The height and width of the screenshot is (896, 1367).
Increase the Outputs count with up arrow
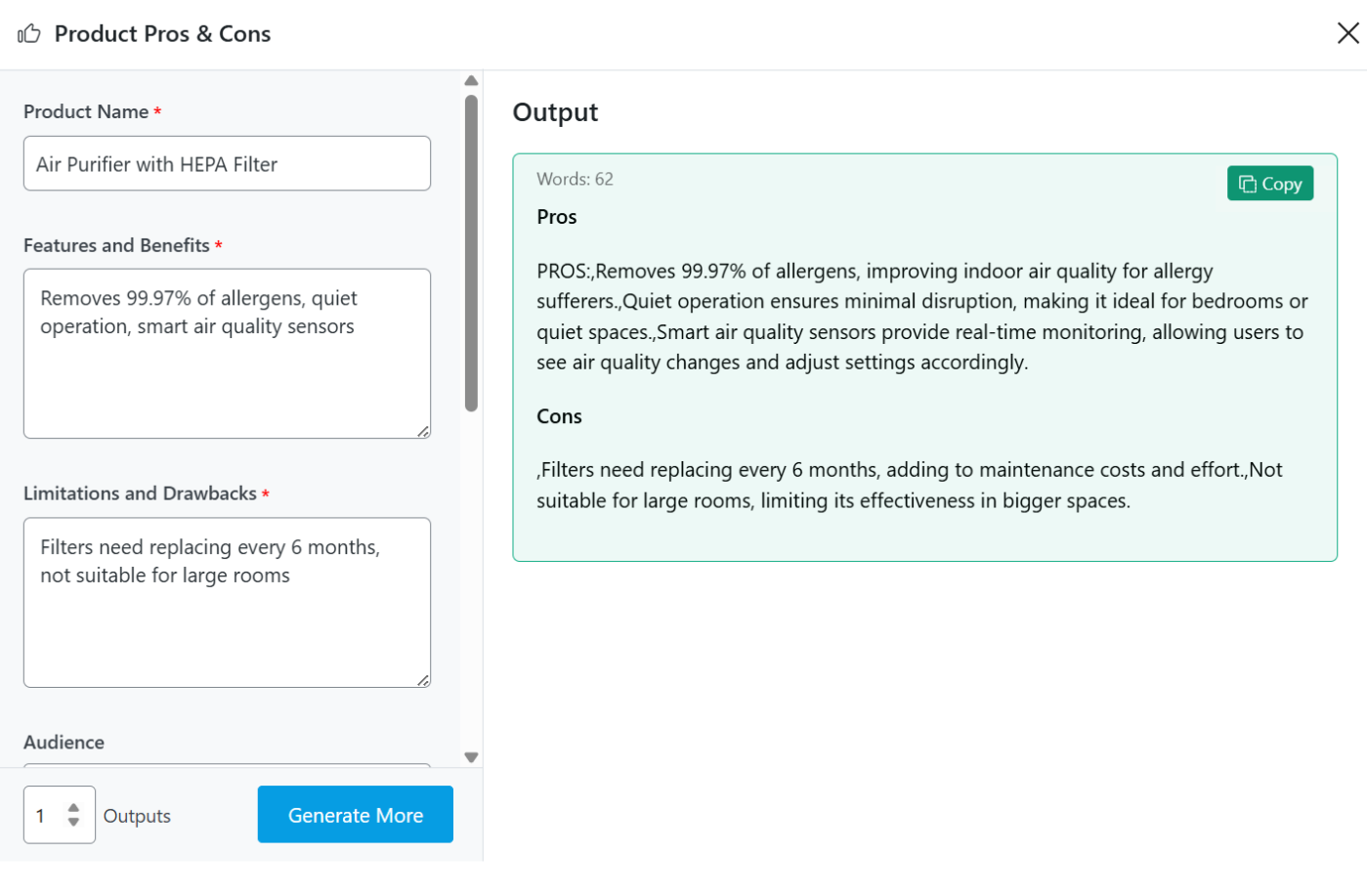pos(73,808)
